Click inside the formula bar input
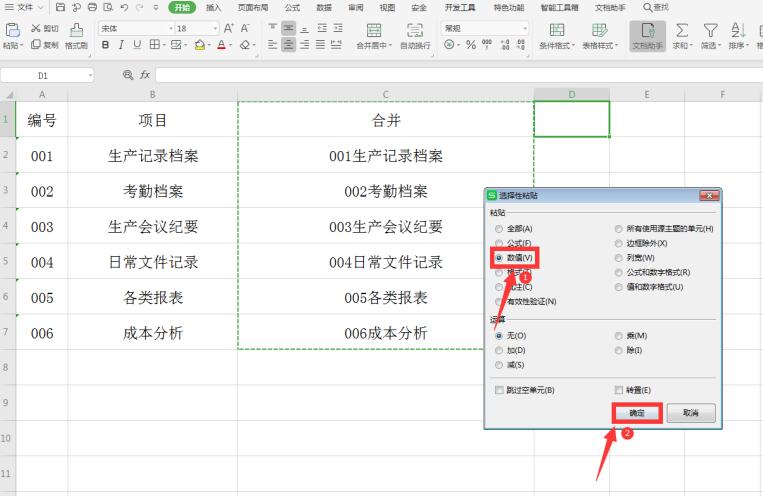This screenshot has height=496, width=763. pos(459,75)
